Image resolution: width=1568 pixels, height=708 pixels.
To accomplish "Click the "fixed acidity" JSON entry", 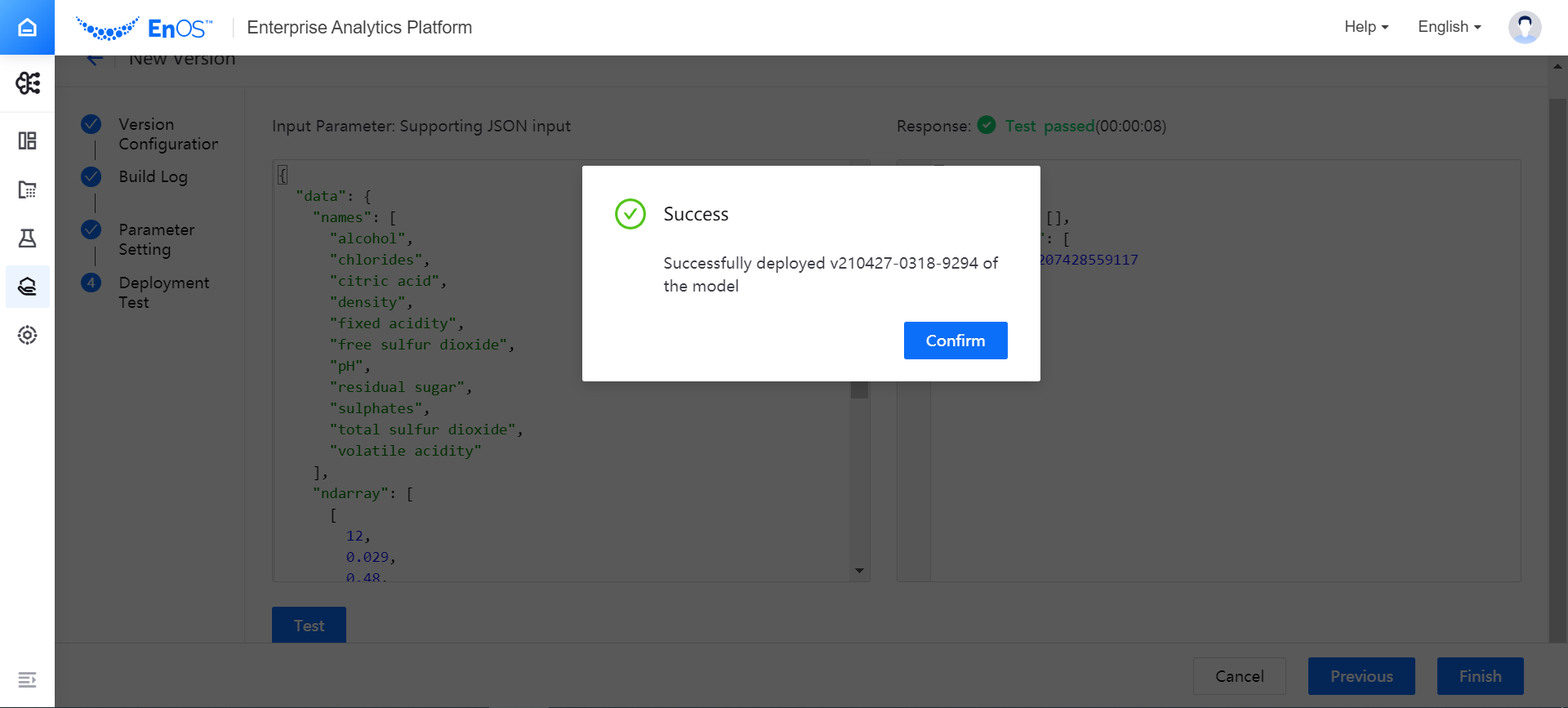I will pyautogui.click(x=396, y=323).
